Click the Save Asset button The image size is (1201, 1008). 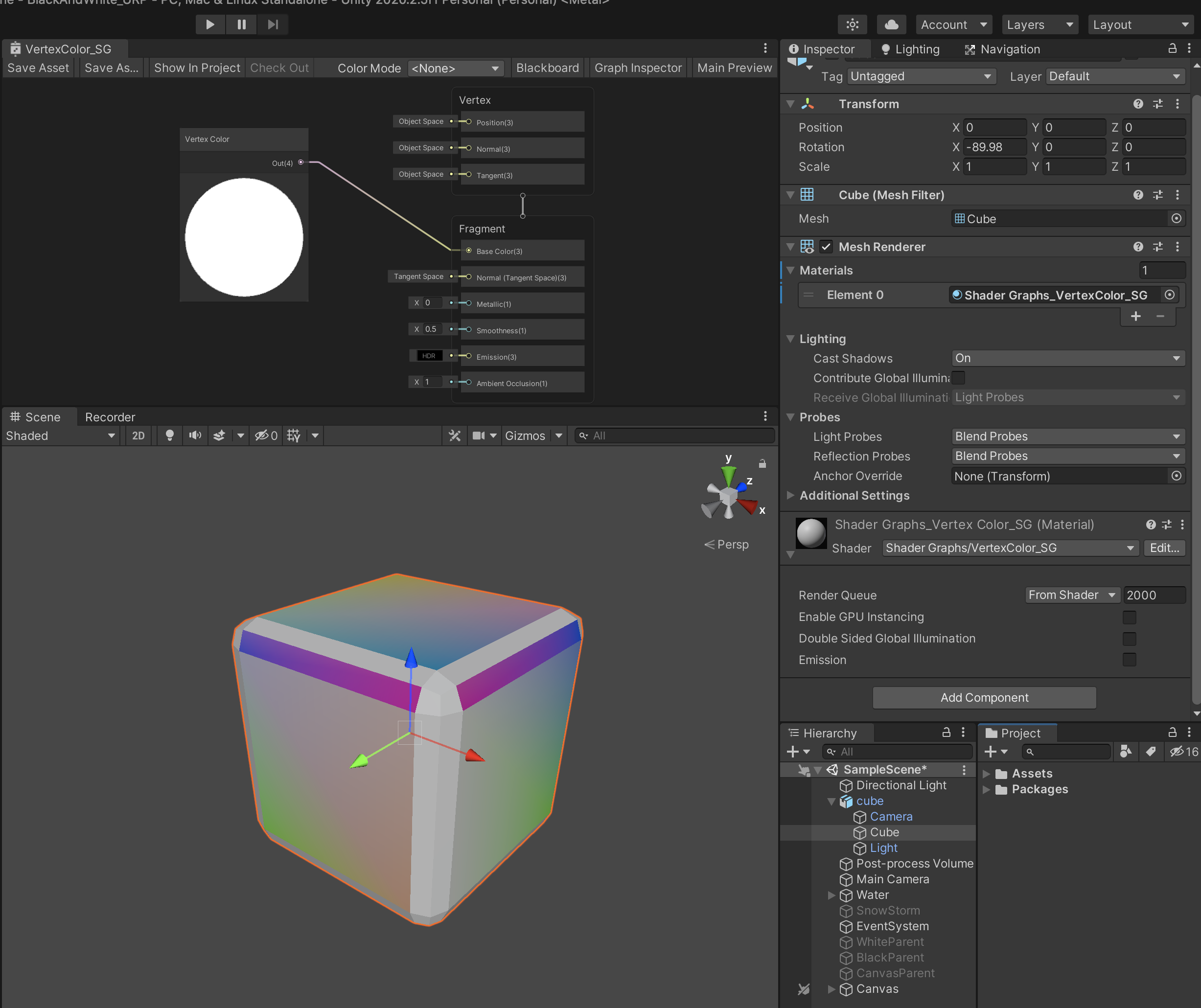pyautogui.click(x=38, y=68)
